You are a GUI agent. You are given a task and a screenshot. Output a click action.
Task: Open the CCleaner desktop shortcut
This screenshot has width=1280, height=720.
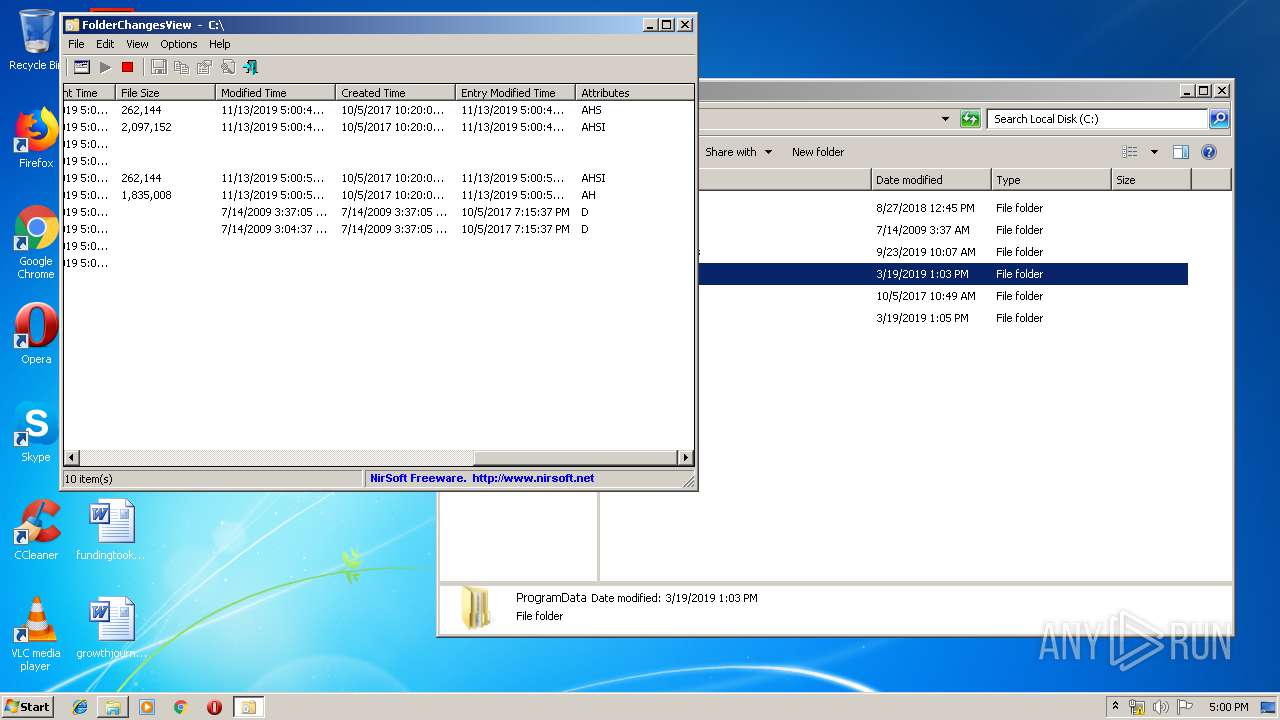tap(36, 531)
